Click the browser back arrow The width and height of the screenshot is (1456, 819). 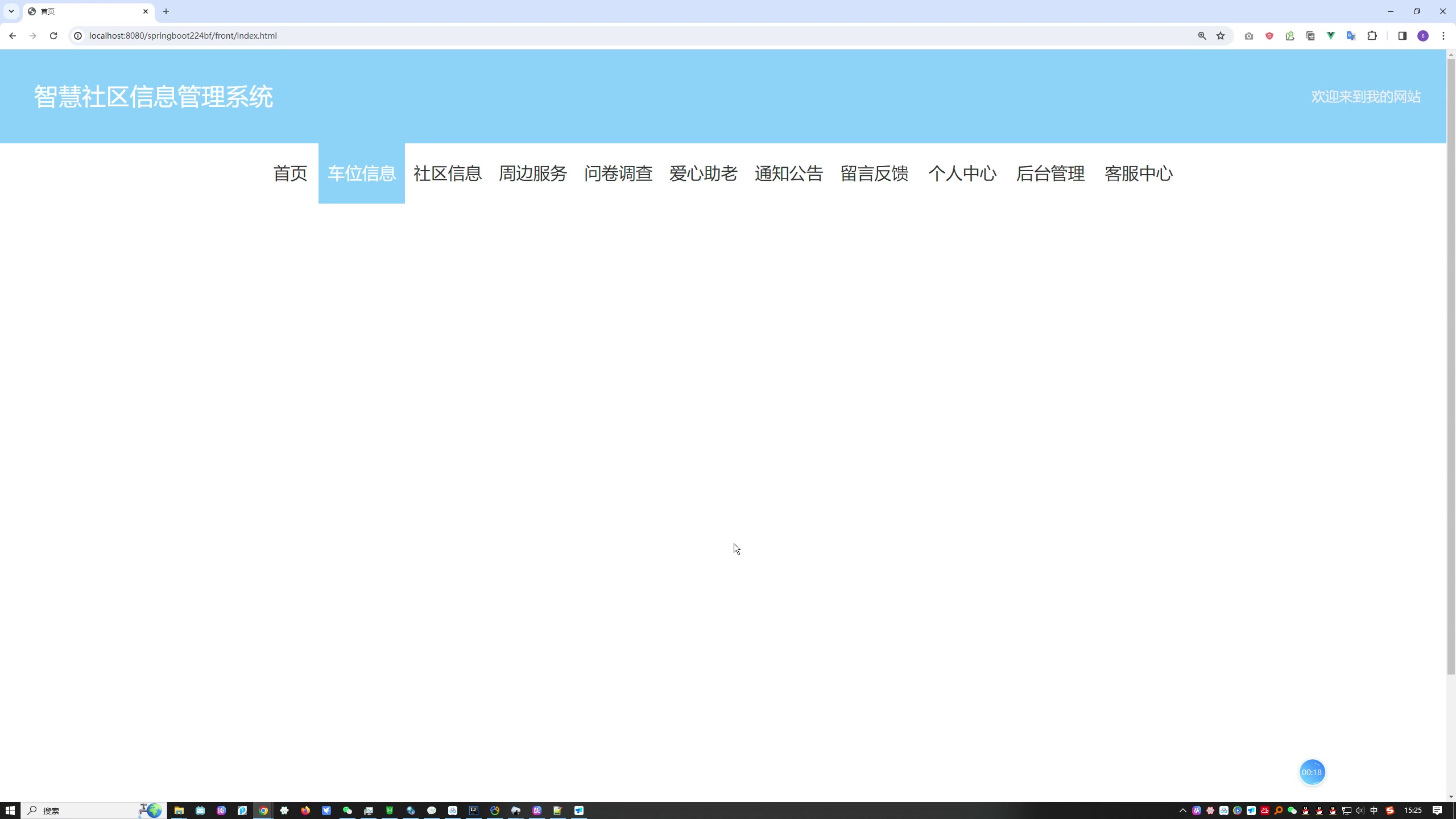pos(13,35)
